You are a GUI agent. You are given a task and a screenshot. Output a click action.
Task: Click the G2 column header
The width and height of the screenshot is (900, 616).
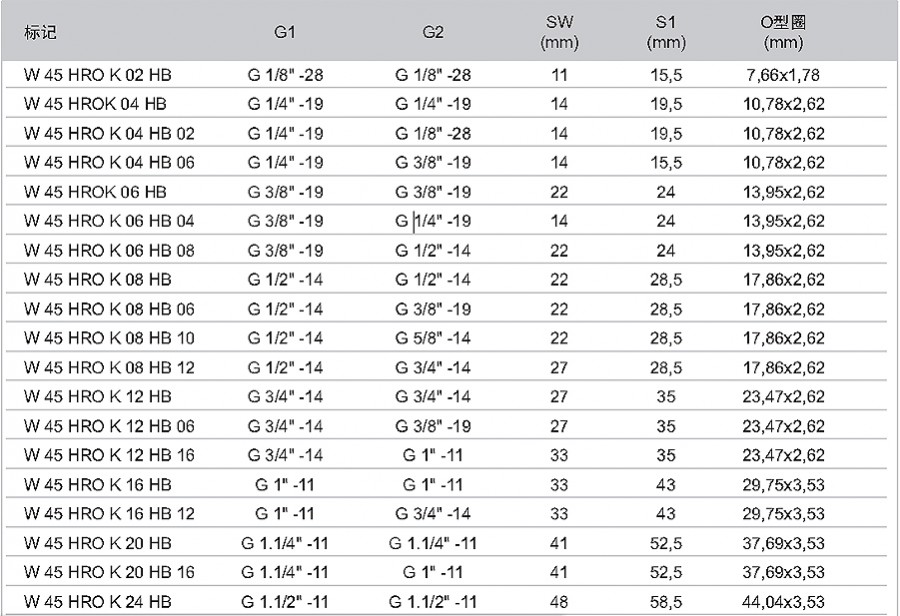[433, 32]
